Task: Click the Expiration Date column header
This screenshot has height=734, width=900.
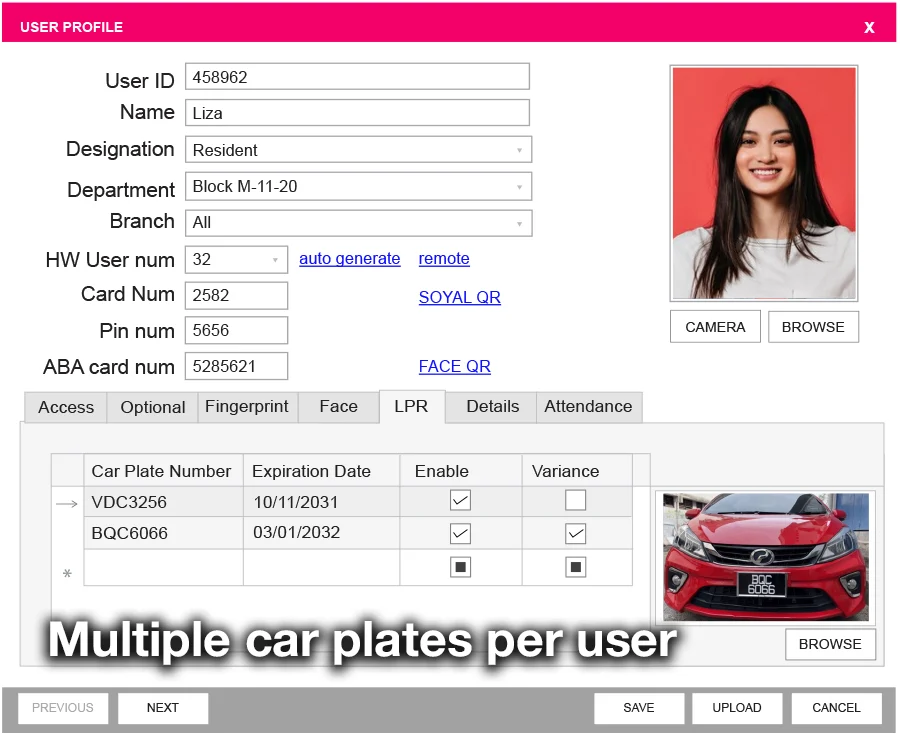Action: [x=321, y=471]
